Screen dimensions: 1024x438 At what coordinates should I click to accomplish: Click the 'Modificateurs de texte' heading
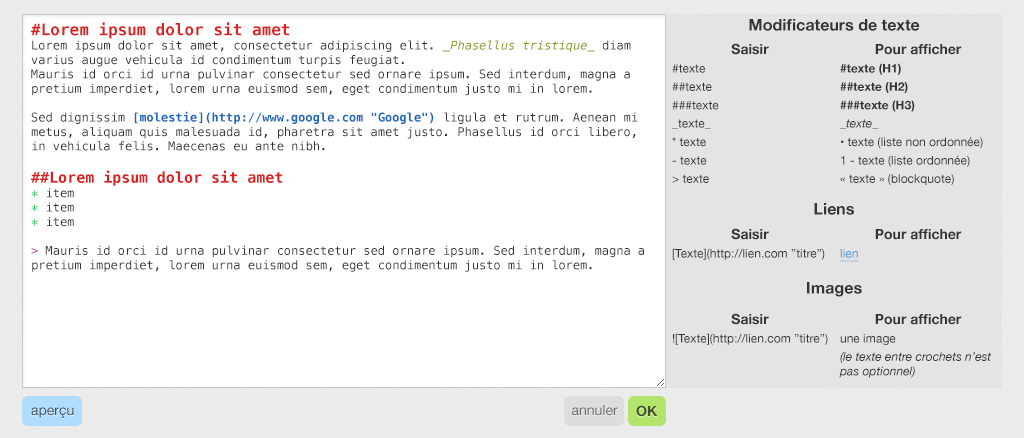tap(833, 25)
